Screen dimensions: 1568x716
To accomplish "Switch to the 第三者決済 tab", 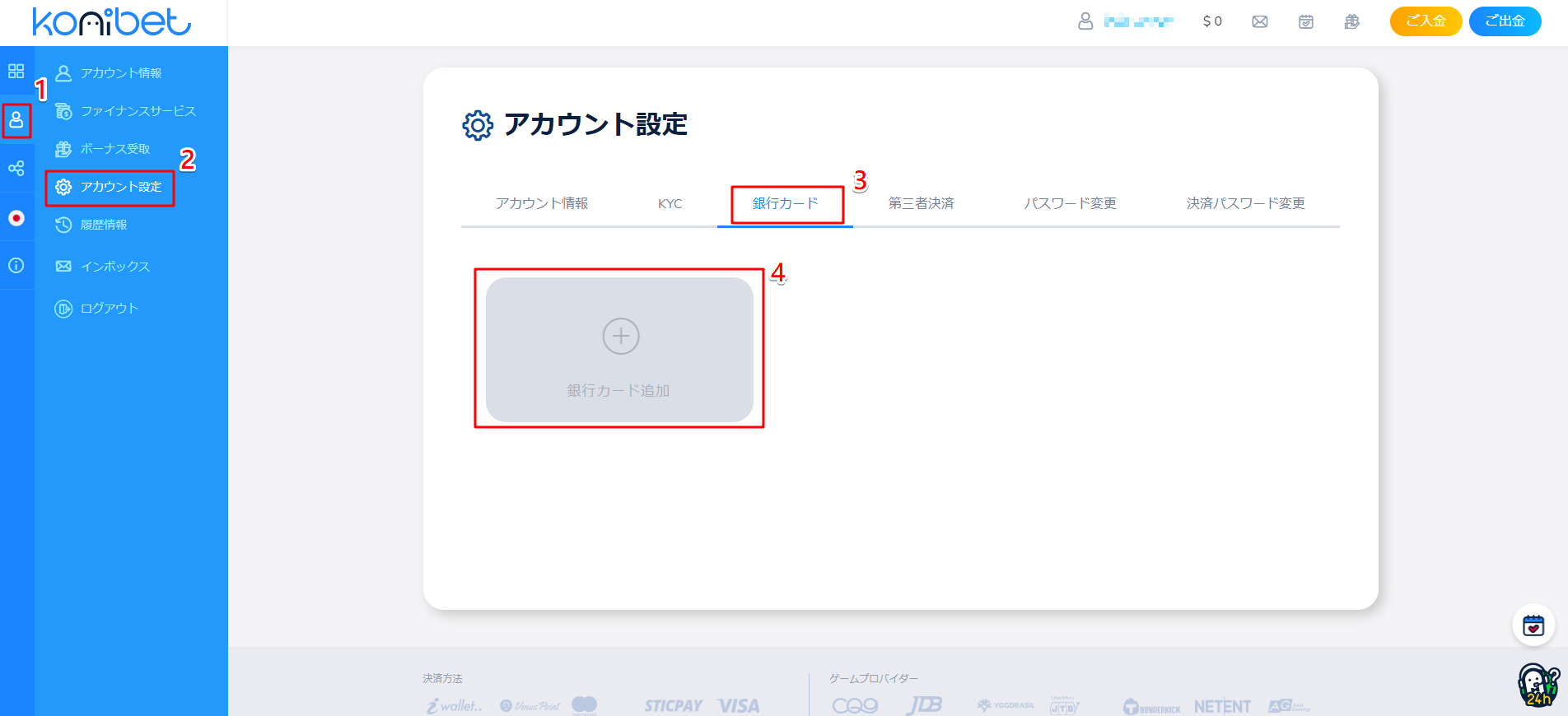I will tap(922, 203).
